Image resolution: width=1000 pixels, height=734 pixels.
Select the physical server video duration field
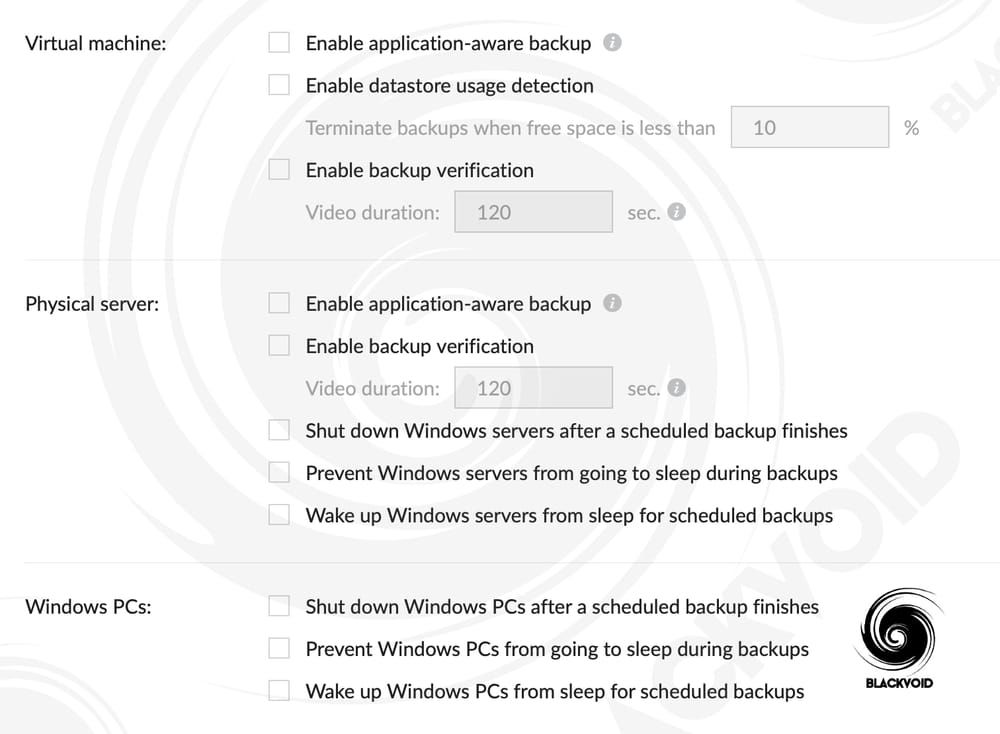click(533, 387)
